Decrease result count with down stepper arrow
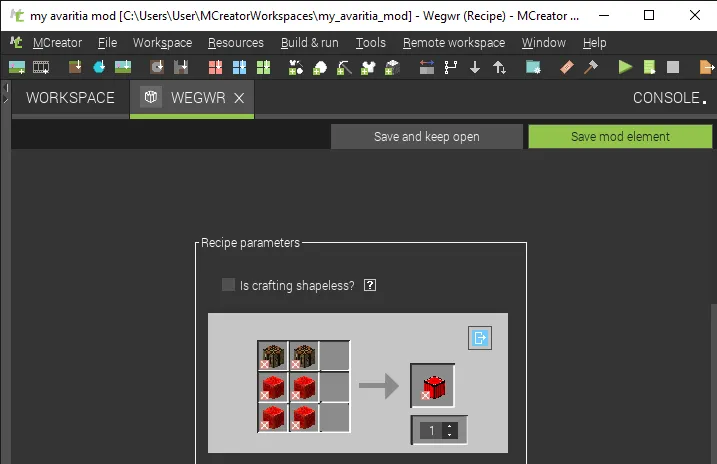This screenshot has width=717, height=464. coord(449,435)
